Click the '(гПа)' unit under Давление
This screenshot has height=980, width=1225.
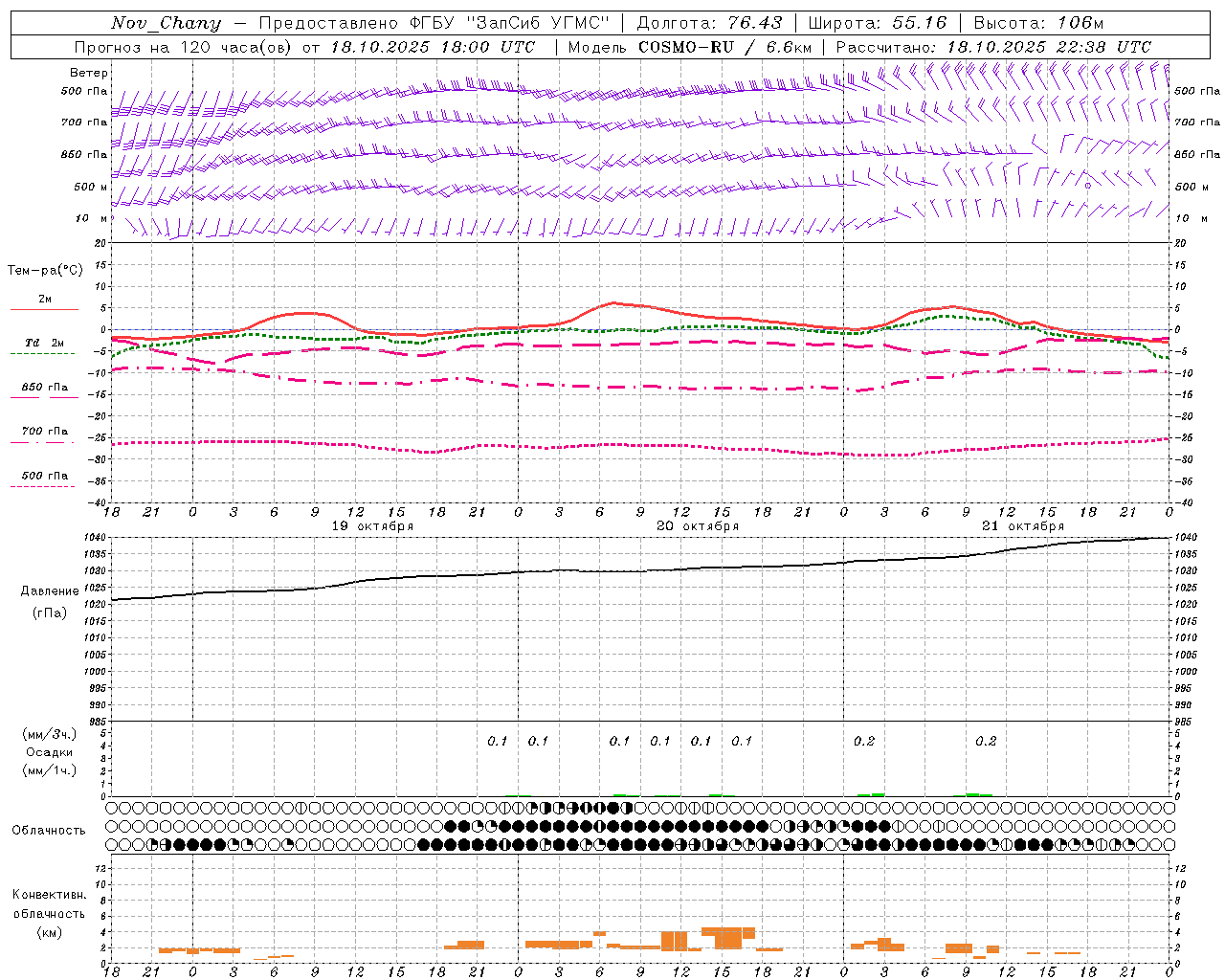[x=50, y=612]
